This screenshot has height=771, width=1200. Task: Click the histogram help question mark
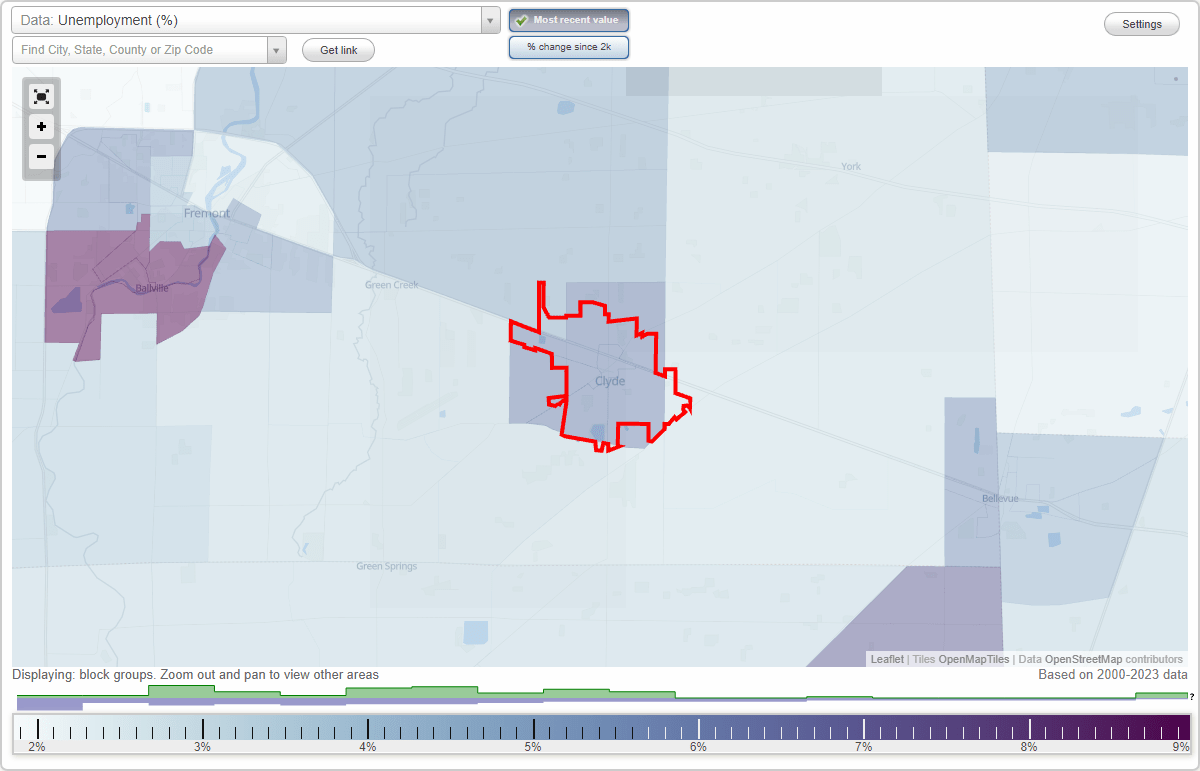[1191, 697]
